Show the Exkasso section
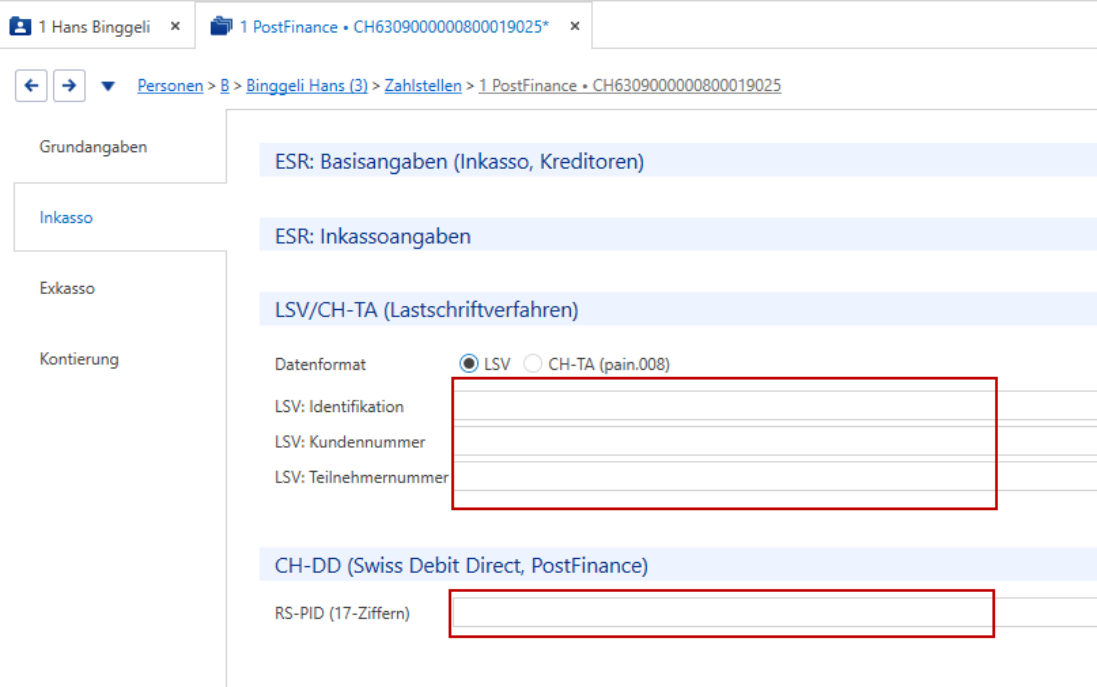This screenshot has height=687, width=1097. [x=67, y=288]
